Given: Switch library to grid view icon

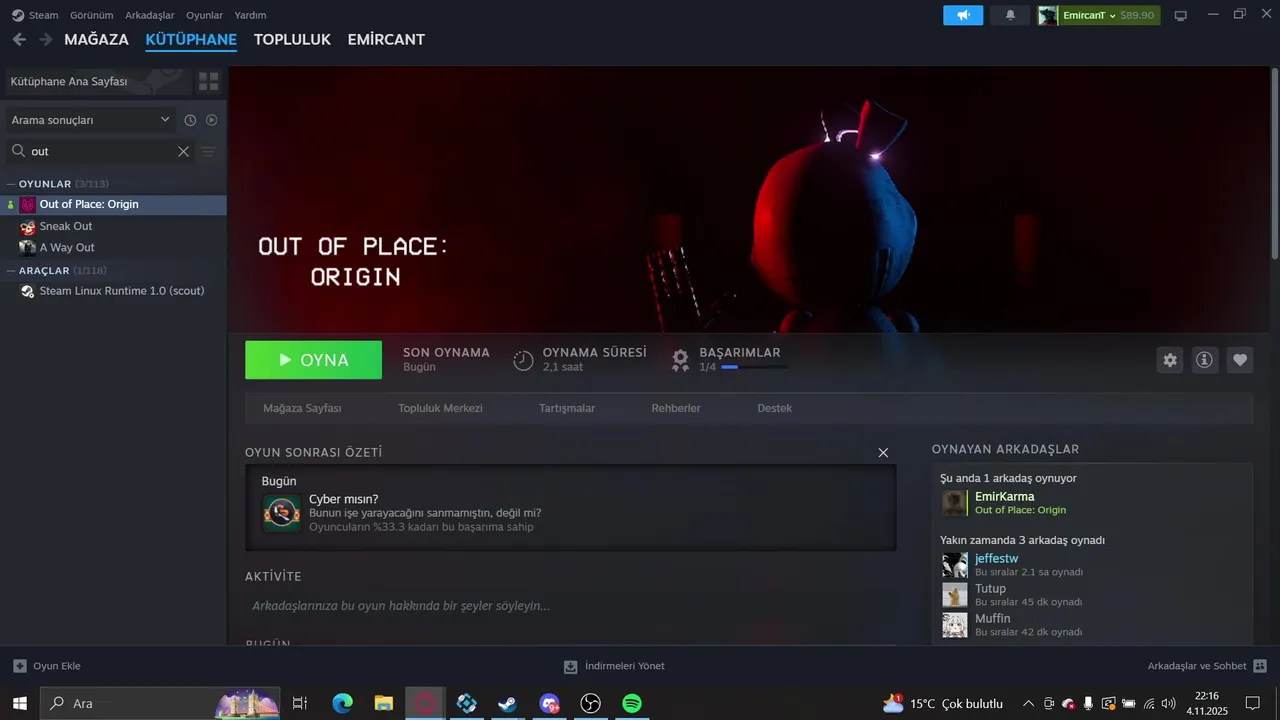Looking at the screenshot, I should click(208, 81).
